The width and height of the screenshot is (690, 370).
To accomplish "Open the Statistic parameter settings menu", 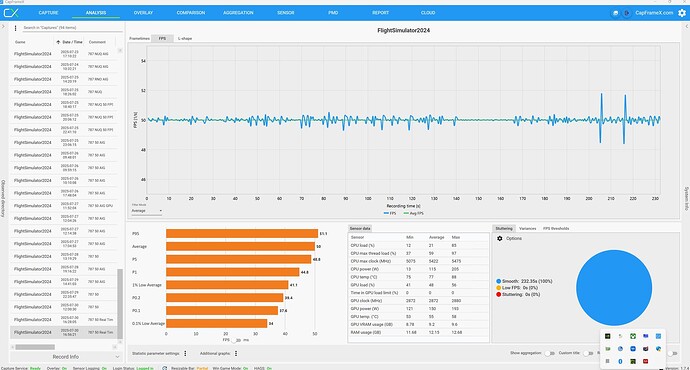I will point(185,353).
